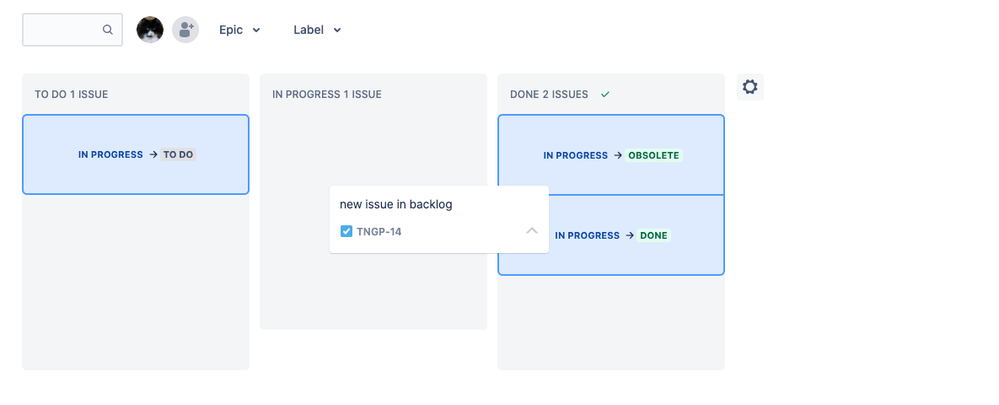Viewport: 999px width, 405px height.
Task: Open the Label dropdown filter
Action: [x=317, y=30]
